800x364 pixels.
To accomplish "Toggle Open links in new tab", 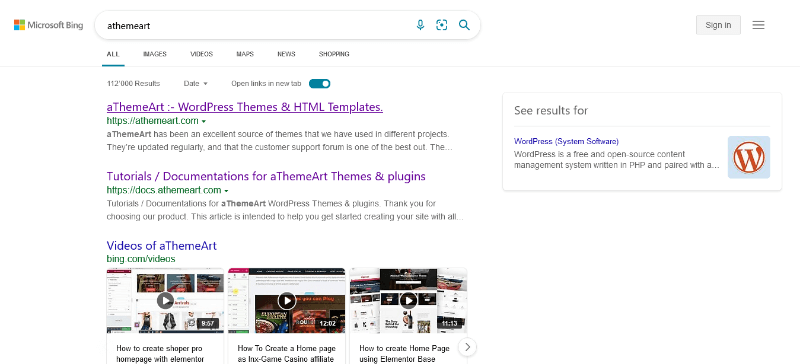I will click(x=319, y=84).
